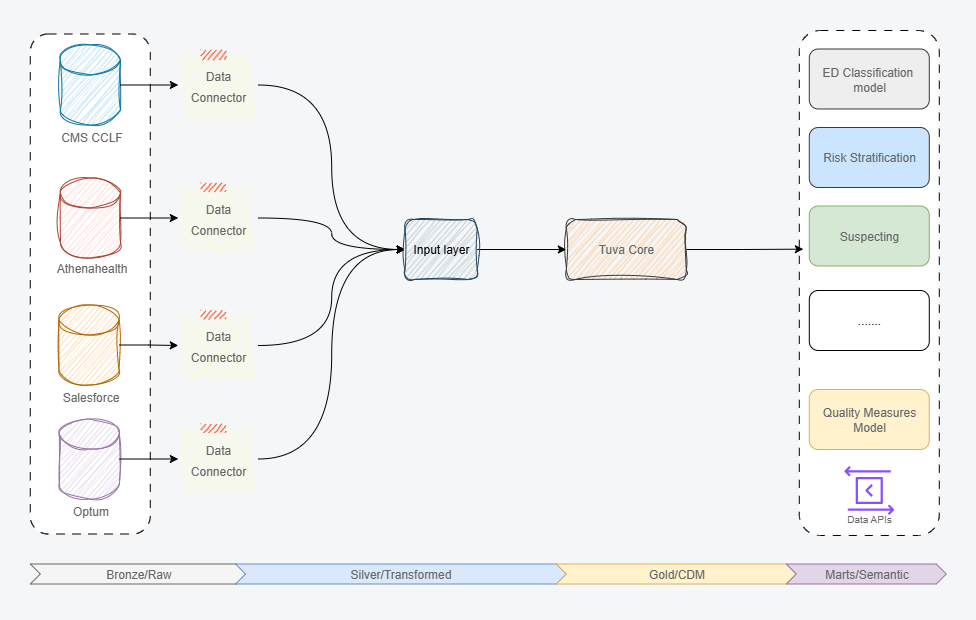Click the Data Connector next to Athenahealth
The width and height of the screenshot is (976, 620).
(x=218, y=220)
